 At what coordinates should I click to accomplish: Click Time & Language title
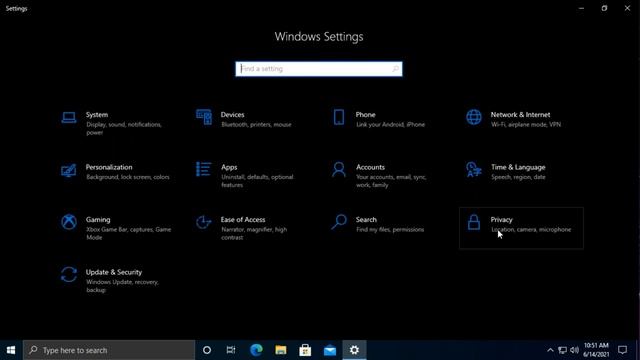coord(518,167)
